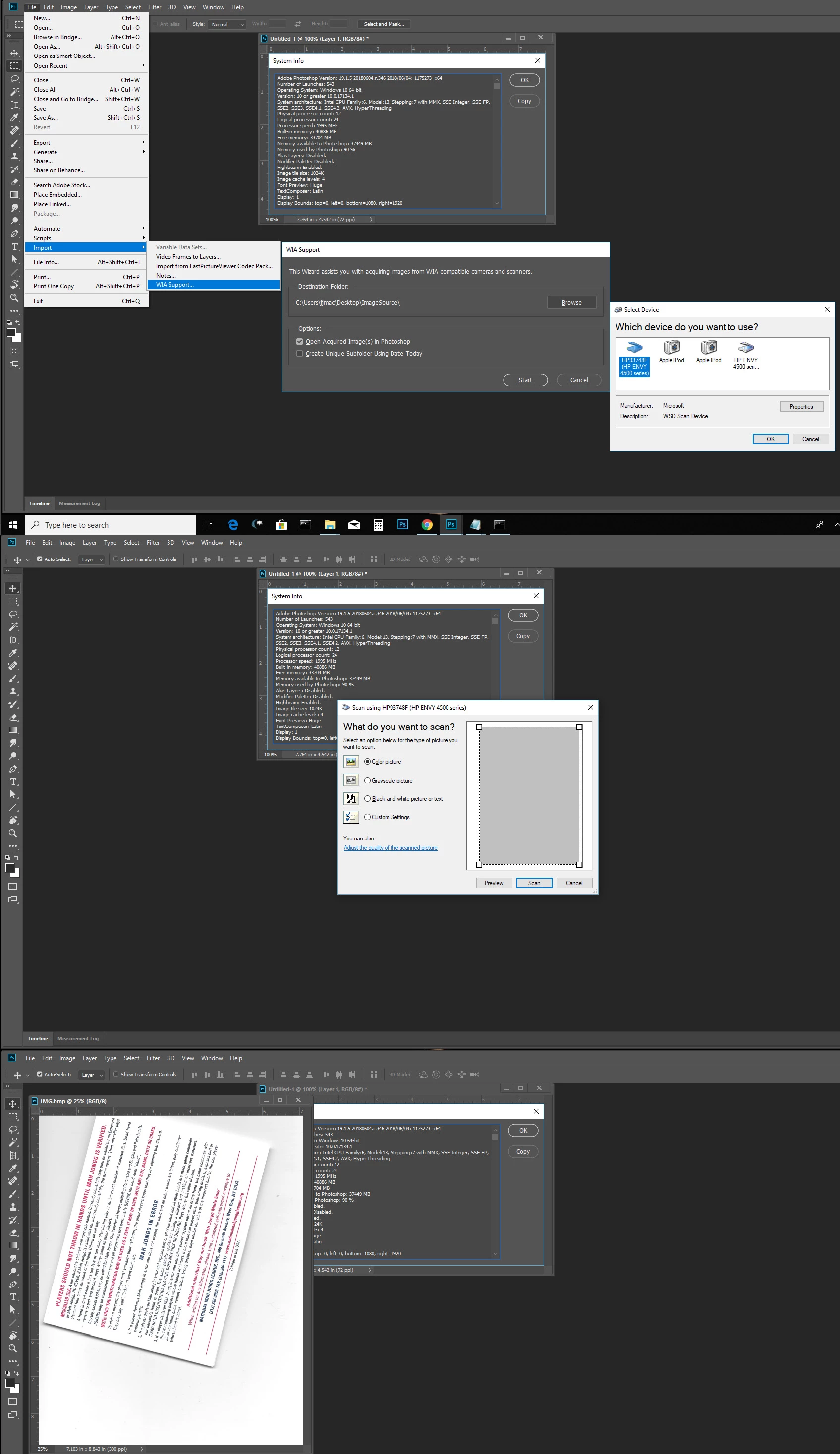Open the Layer dropdown in the Scan dialog's window
The height and width of the screenshot is (1454, 840).
click(91, 559)
